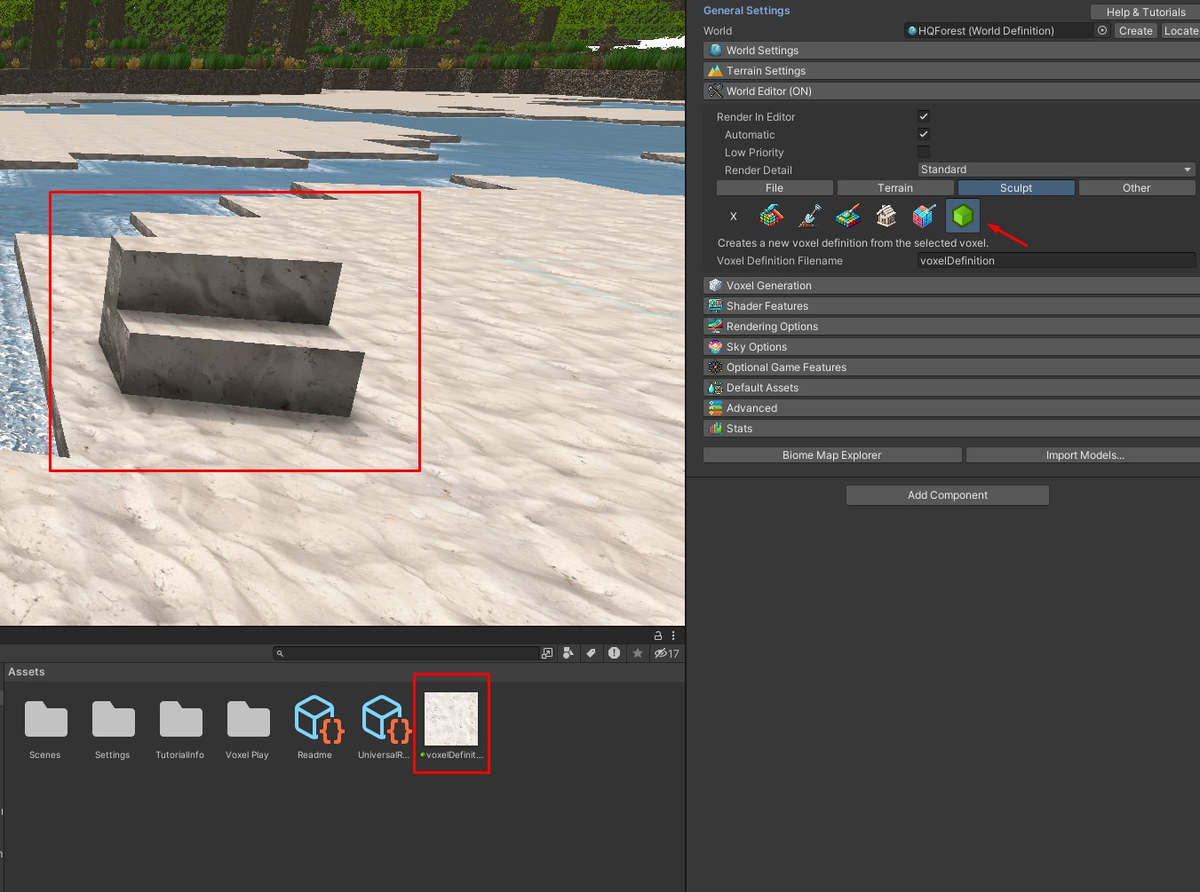The width and height of the screenshot is (1200, 892).
Task: Switch to the Terrain tab
Action: [895, 187]
